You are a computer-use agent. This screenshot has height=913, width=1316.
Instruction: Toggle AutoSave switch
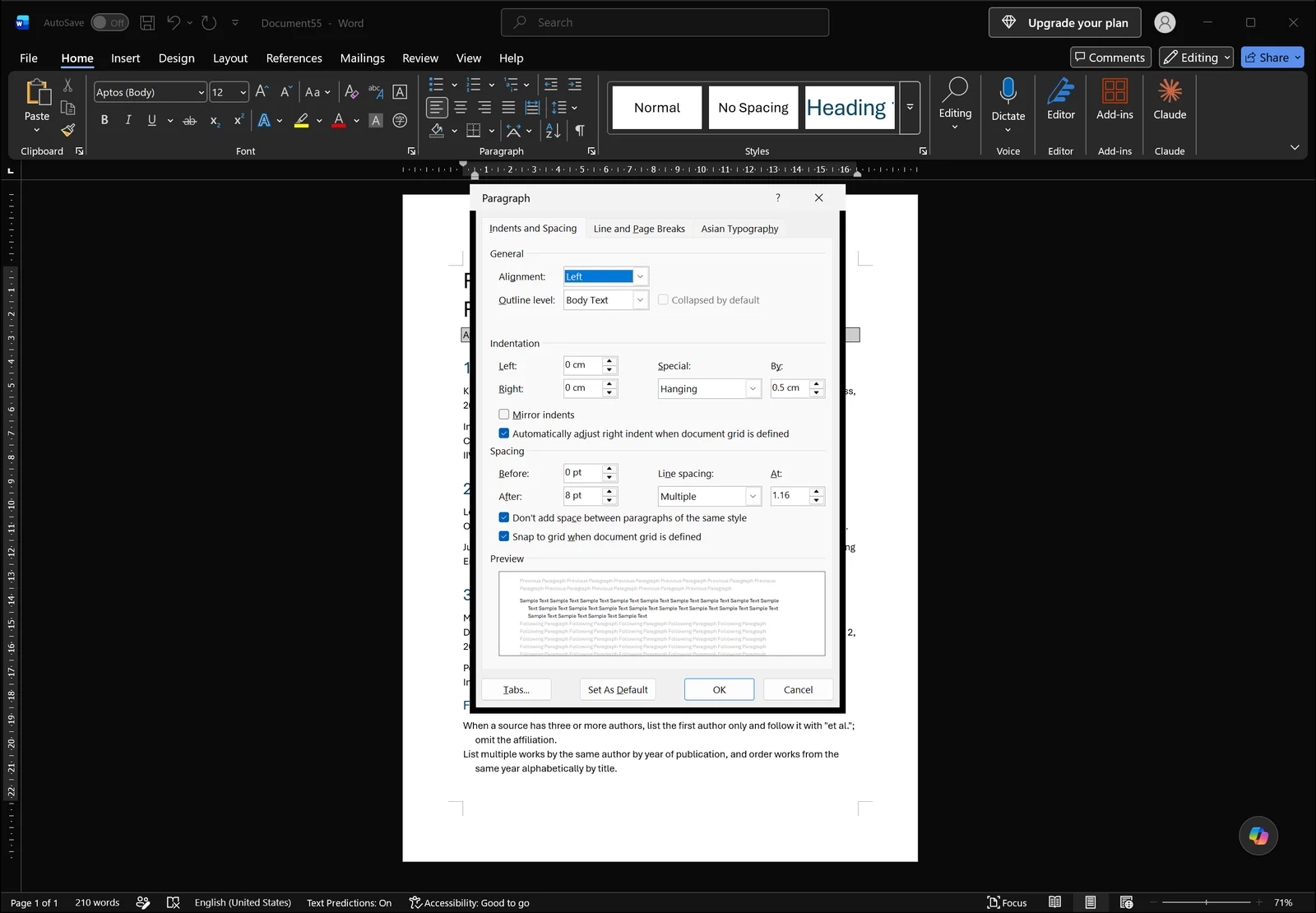(109, 23)
